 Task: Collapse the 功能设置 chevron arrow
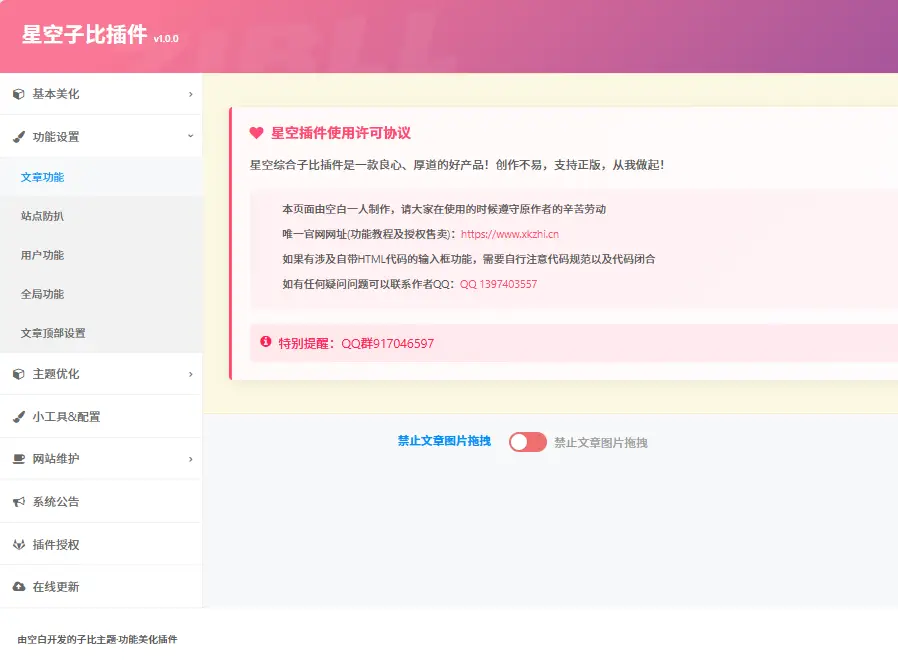pos(190,136)
